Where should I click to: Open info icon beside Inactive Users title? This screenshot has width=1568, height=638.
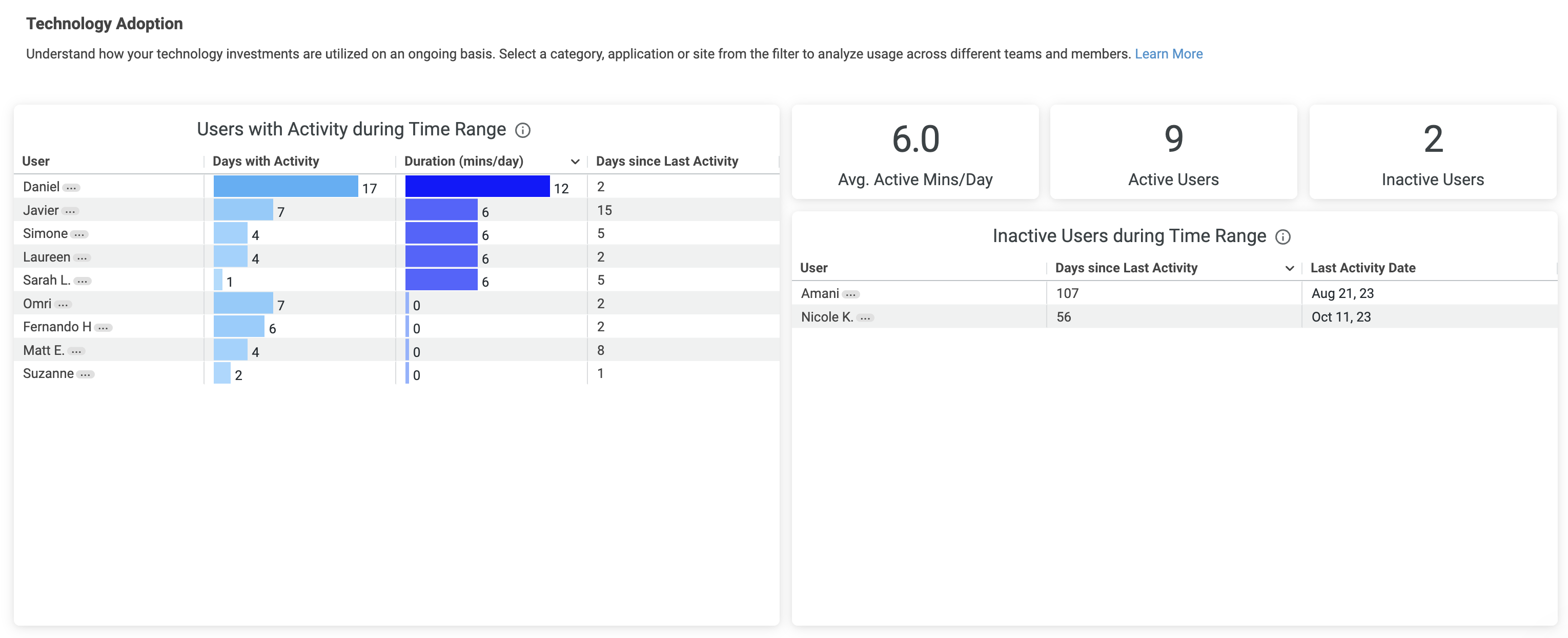tap(1282, 237)
